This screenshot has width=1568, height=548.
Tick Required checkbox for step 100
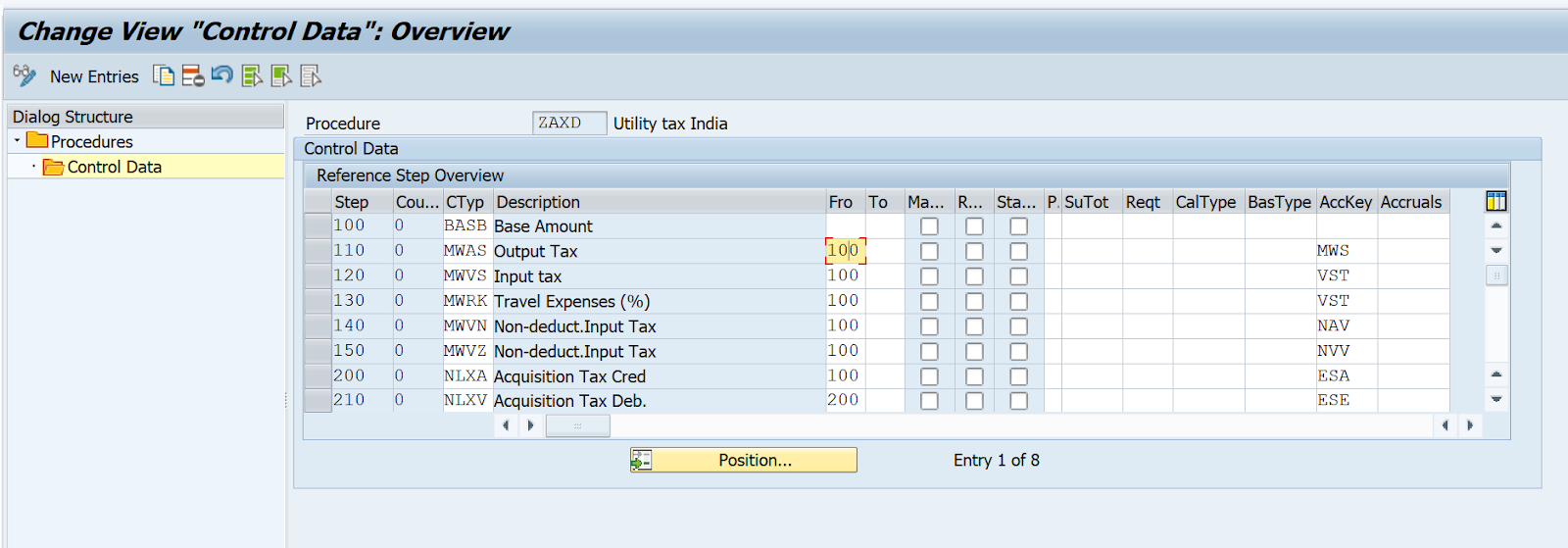click(x=974, y=226)
